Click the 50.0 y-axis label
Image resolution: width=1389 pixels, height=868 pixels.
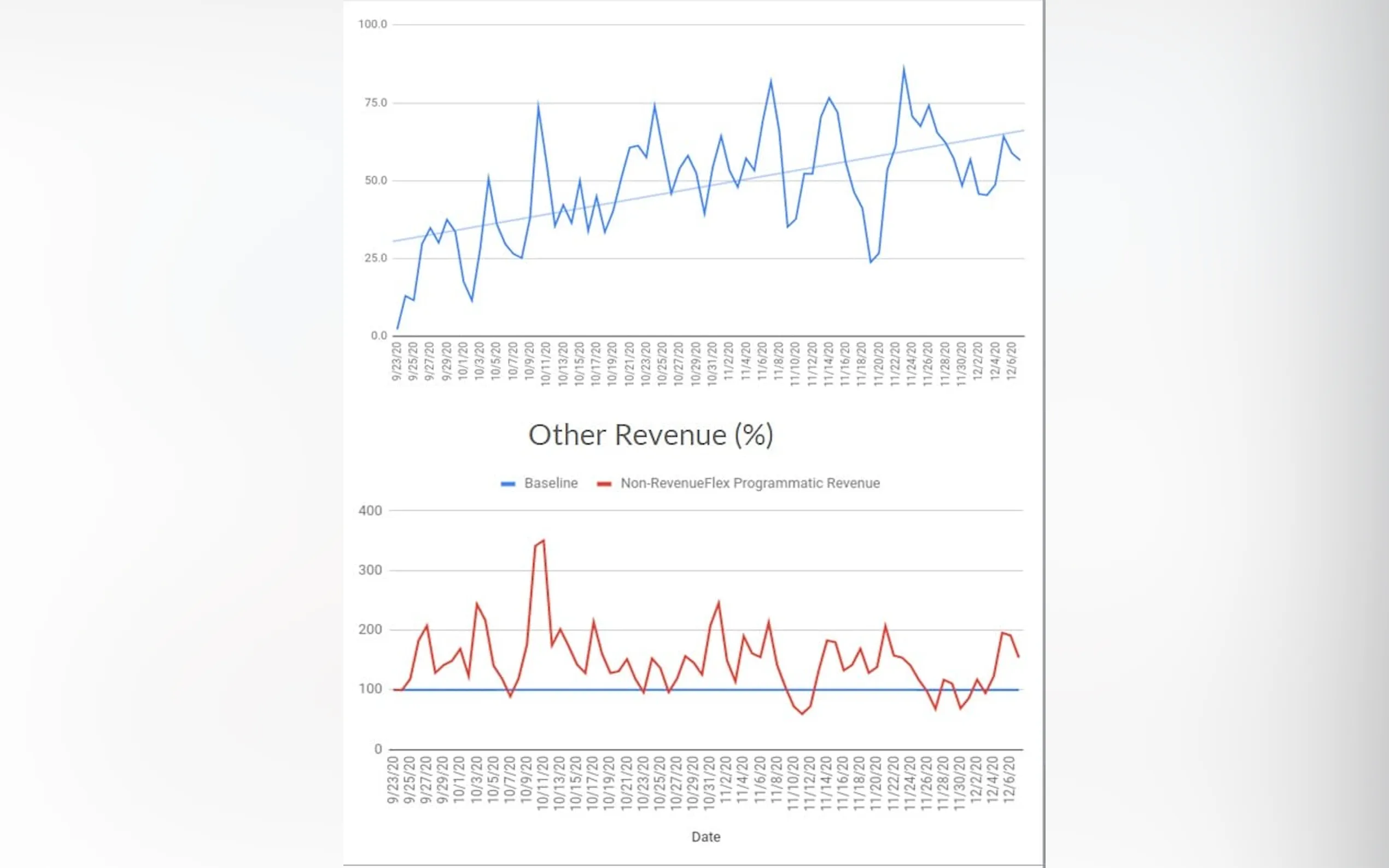(x=376, y=180)
